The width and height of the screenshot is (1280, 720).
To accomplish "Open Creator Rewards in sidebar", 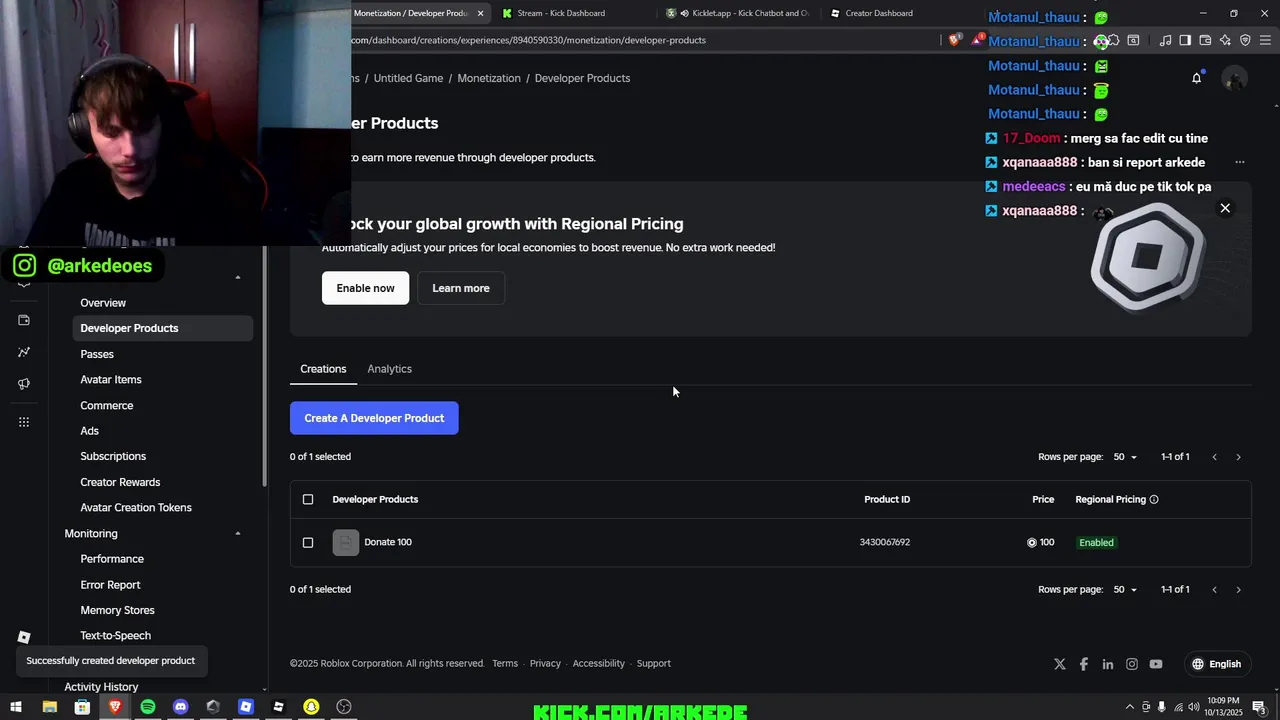I will (x=120, y=482).
